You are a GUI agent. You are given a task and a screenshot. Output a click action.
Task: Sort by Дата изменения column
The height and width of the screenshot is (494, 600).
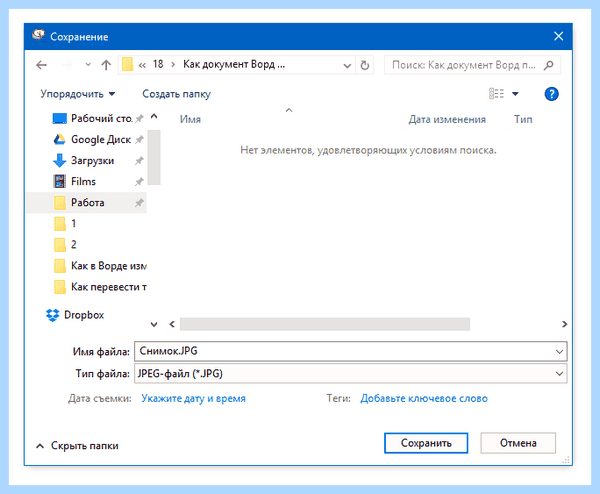[447, 119]
